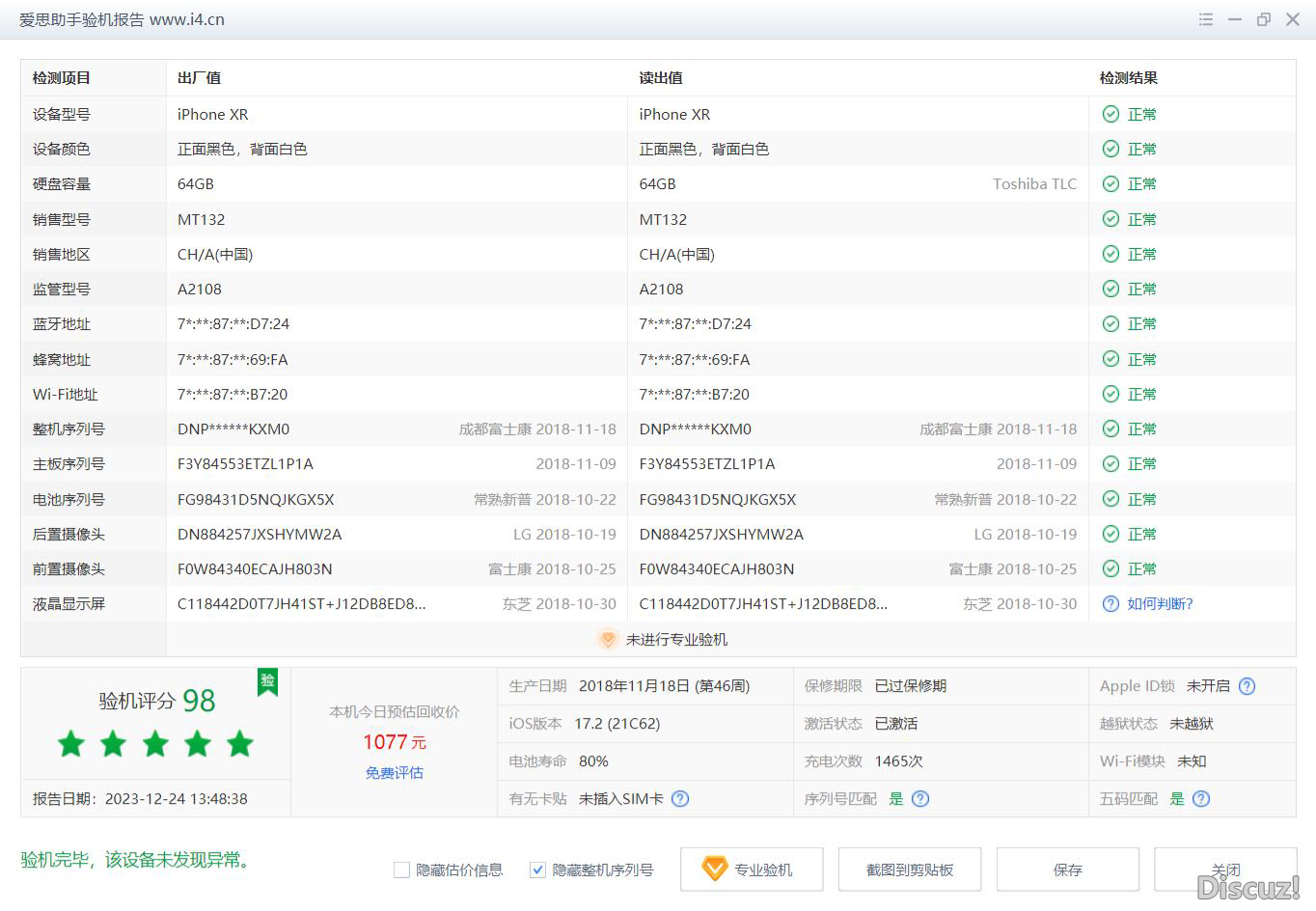Click the help icon next to 五码匹配
Screen dimensions: 1316x911
[x=1201, y=798]
